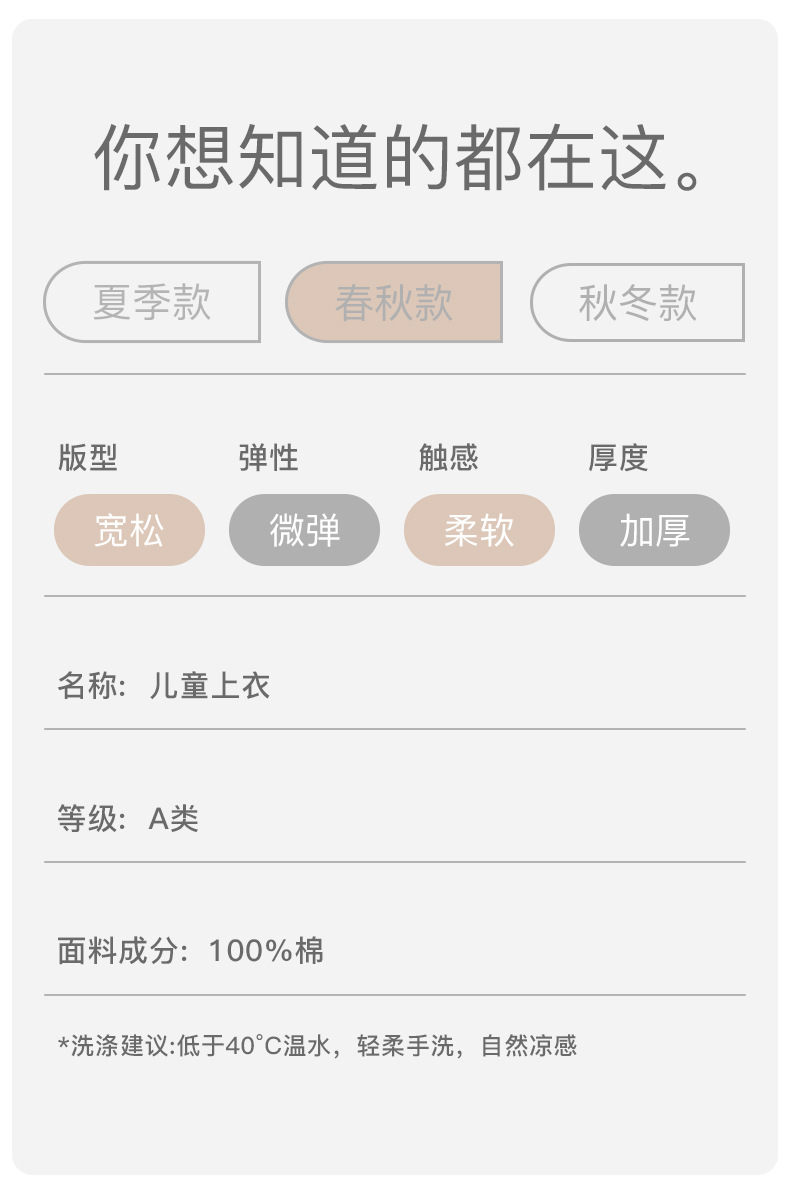Toggle the 柔软 touch pill
The height and width of the screenshot is (1192, 790).
[x=479, y=530]
